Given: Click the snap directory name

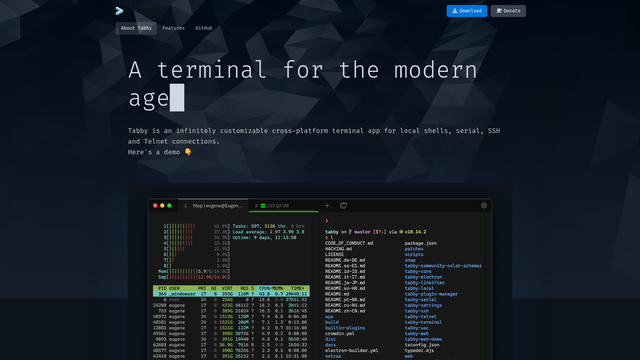Looking at the screenshot, I should [x=410, y=260].
